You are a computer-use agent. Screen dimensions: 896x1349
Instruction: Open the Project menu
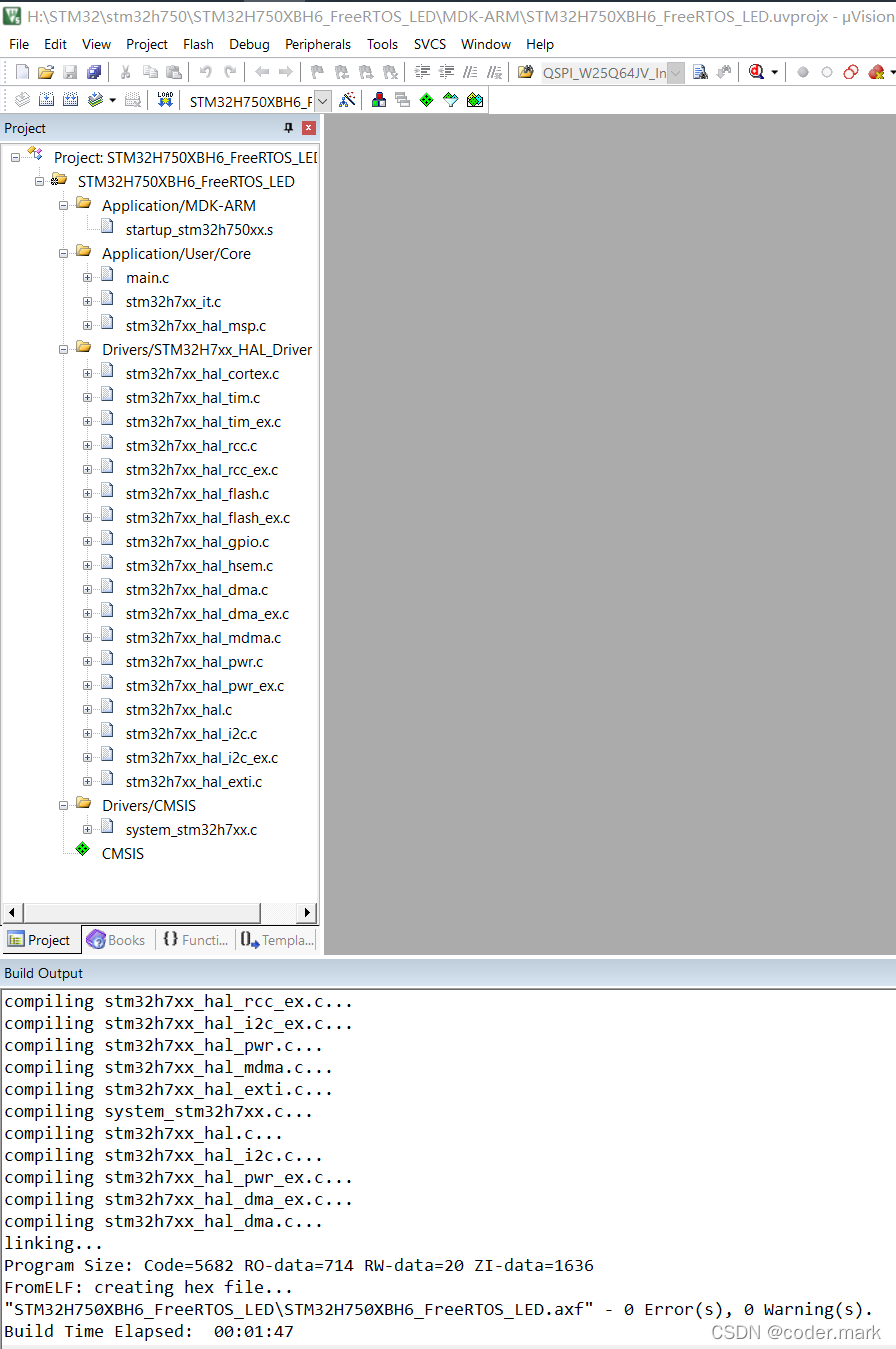click(x=147, y=44)
